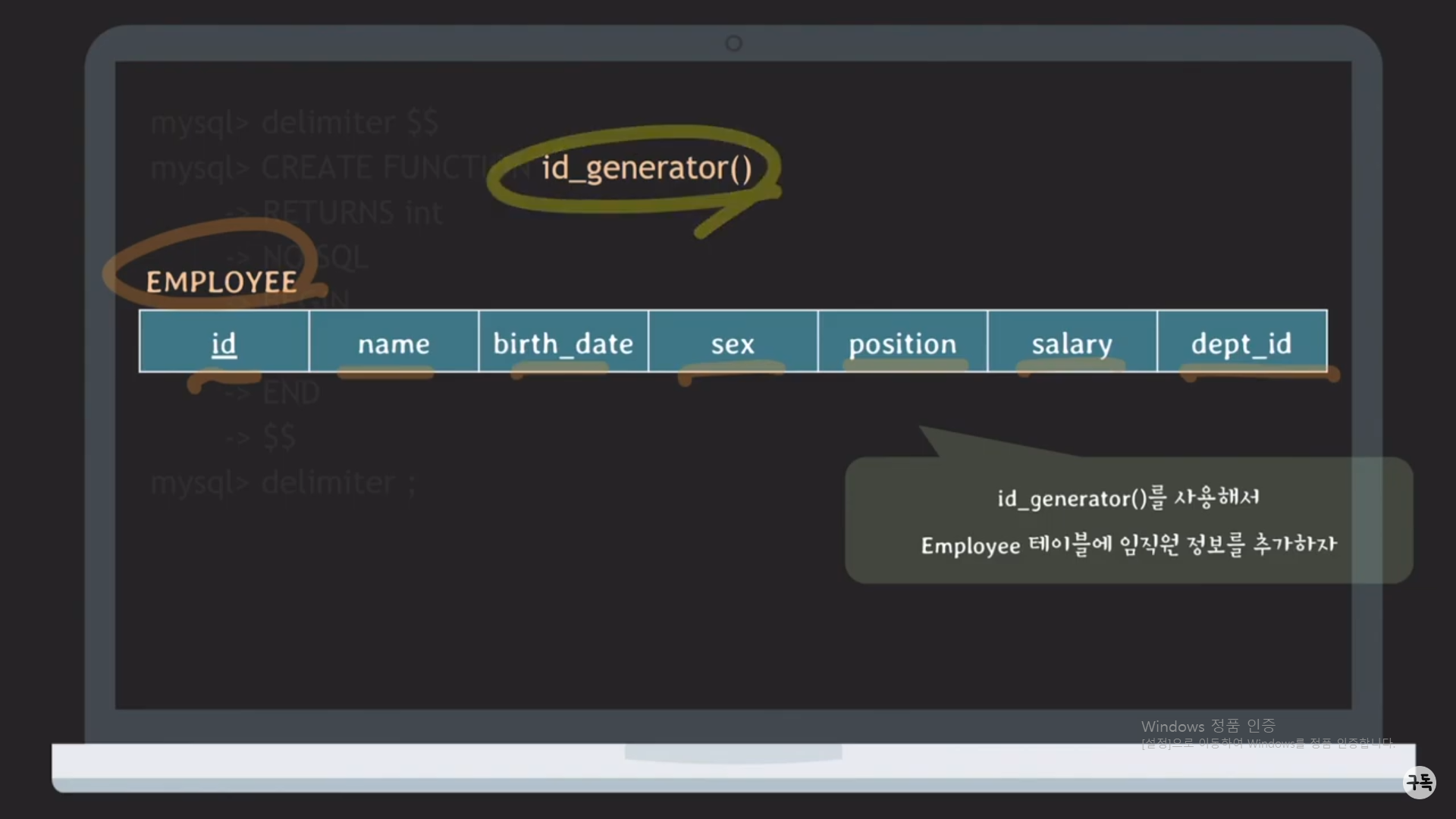Click the EMPLOYEE table title

point(221,282)
